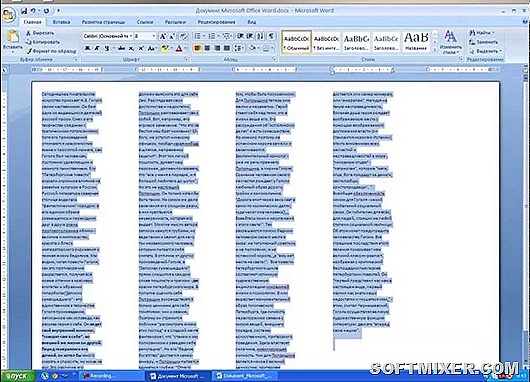Toggle Italic formatting button
Viewport: 530px width, 382px height.
(x=97, y=48)
